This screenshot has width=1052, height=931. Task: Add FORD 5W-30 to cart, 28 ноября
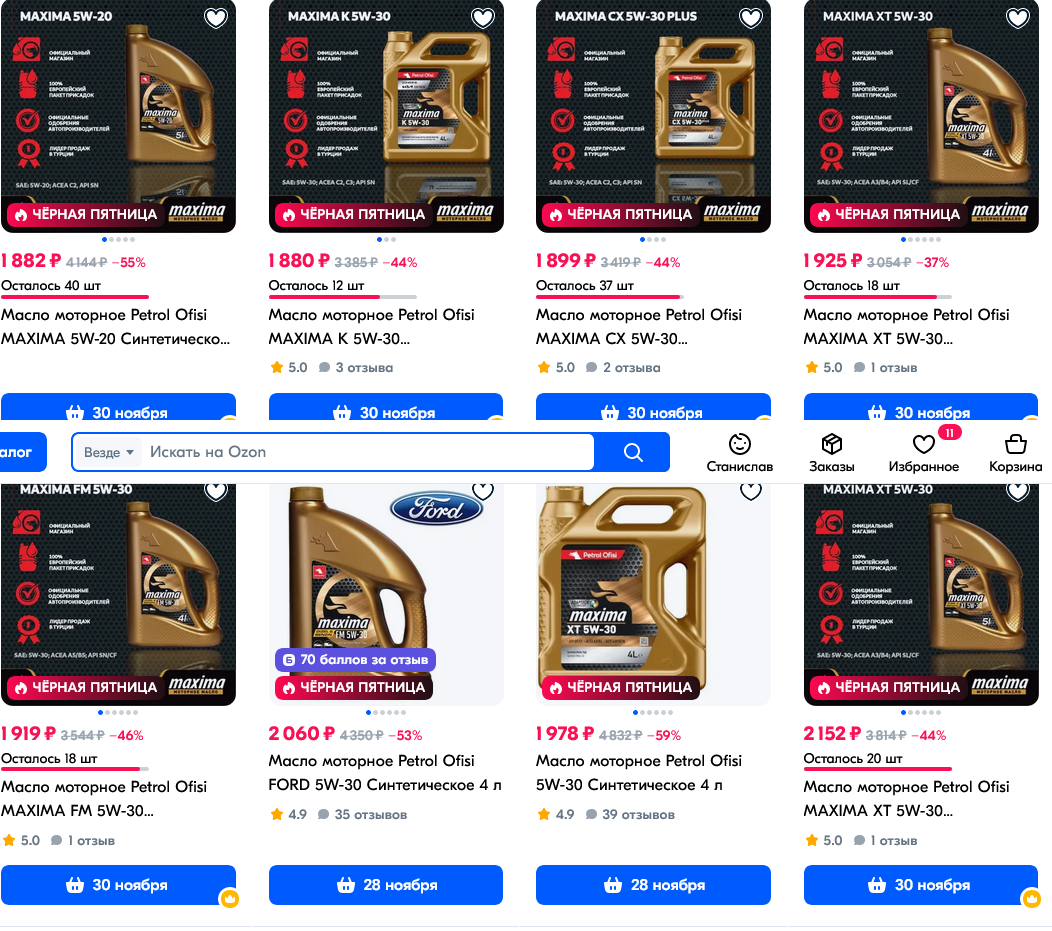point(386,885)
